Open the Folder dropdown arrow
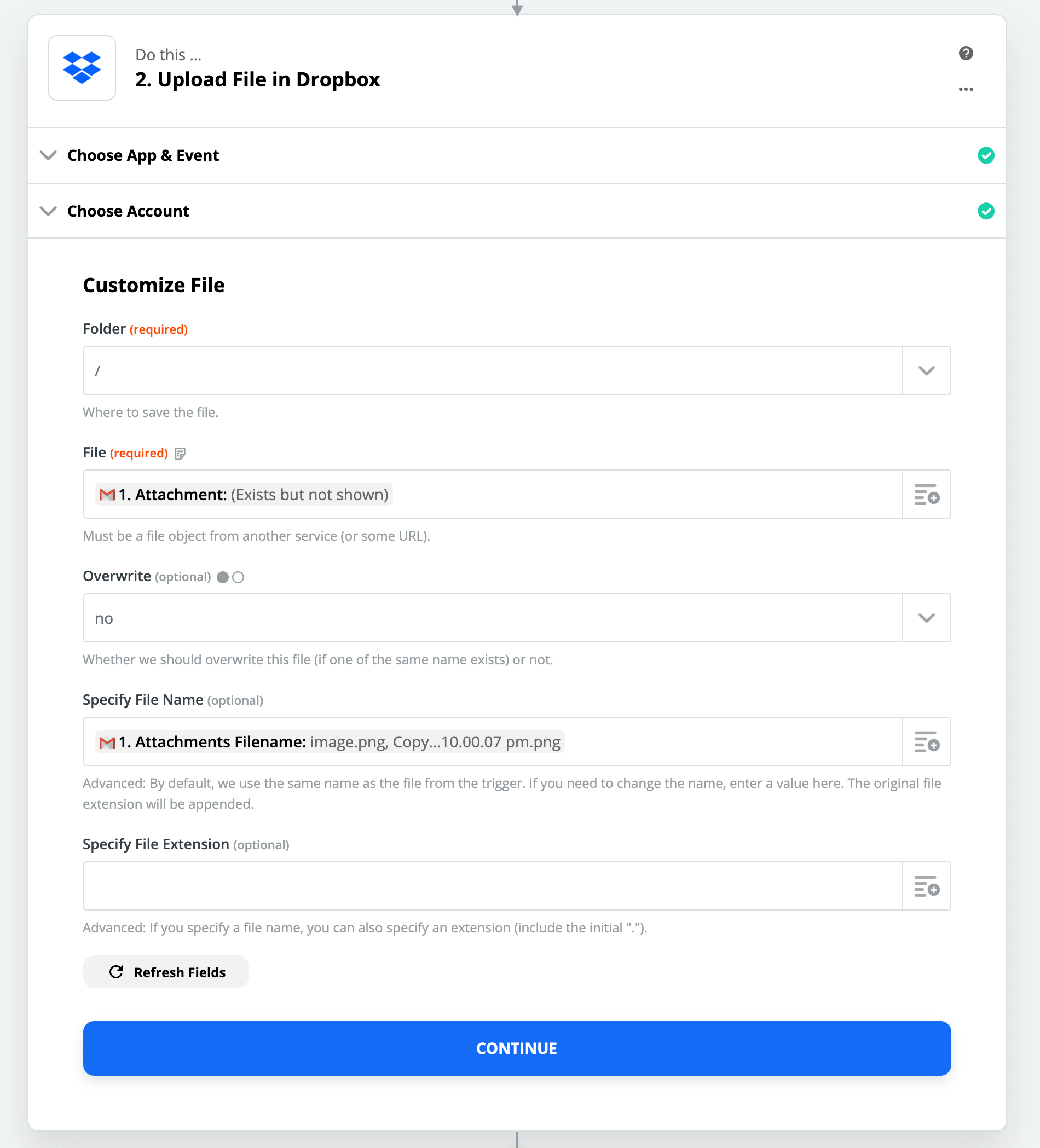Screen dimensions: 1040x1148 coord(926,370)
